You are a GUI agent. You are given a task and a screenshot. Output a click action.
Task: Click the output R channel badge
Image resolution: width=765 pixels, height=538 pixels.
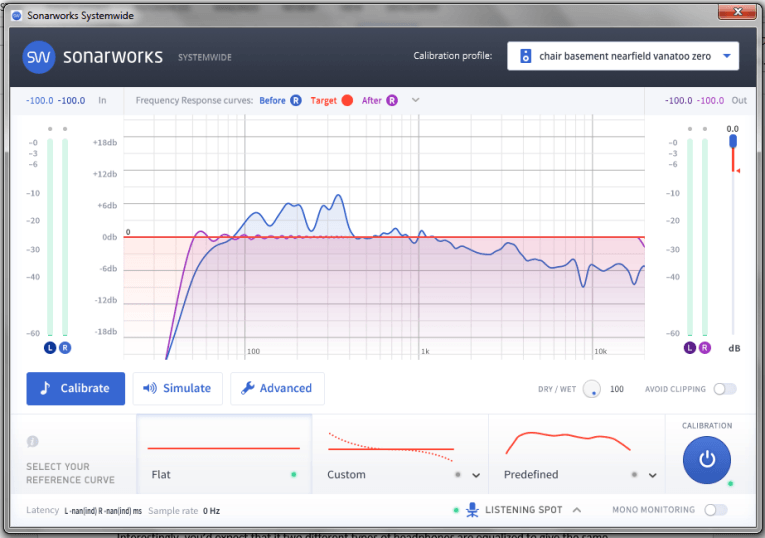(705, 348)
